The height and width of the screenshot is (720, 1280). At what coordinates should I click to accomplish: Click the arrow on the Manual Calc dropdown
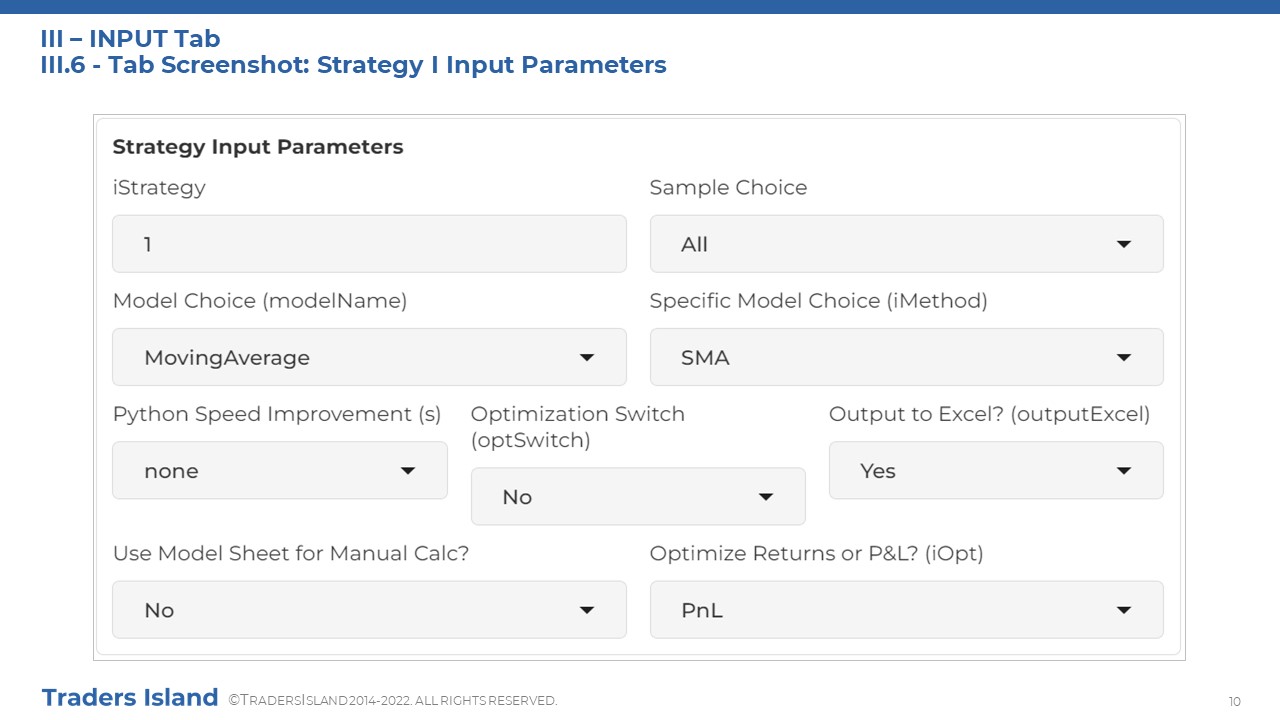(587, 610)
